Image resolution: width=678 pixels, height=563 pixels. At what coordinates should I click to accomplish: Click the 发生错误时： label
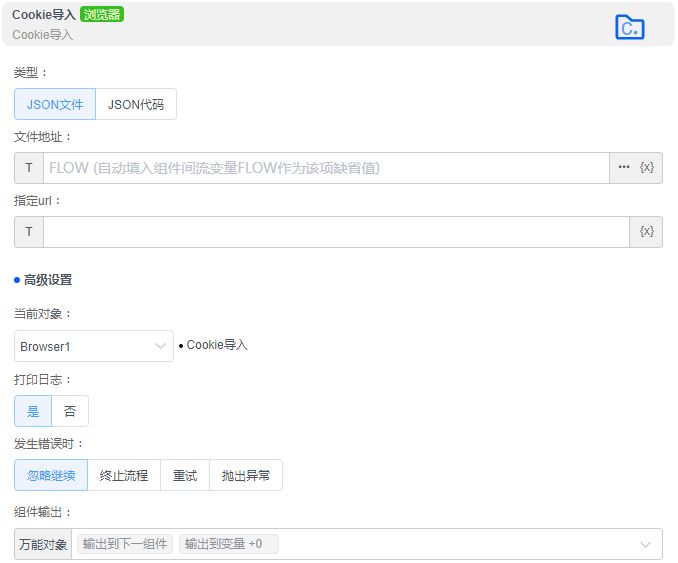click(48, 444)
